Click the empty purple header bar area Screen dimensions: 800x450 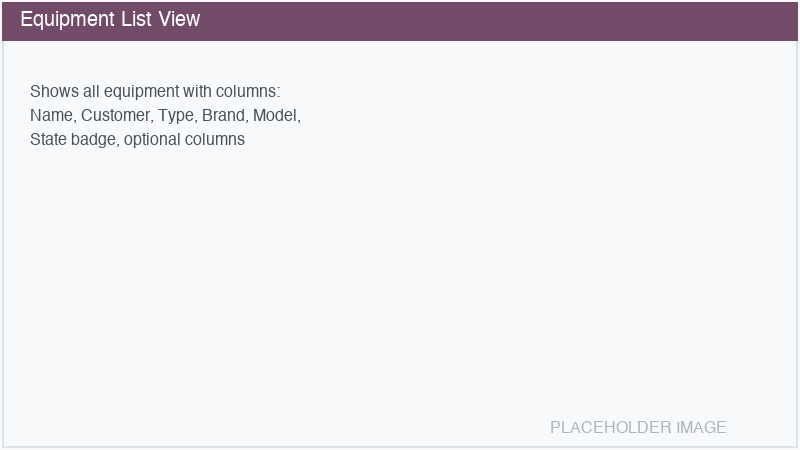[500, 20]
